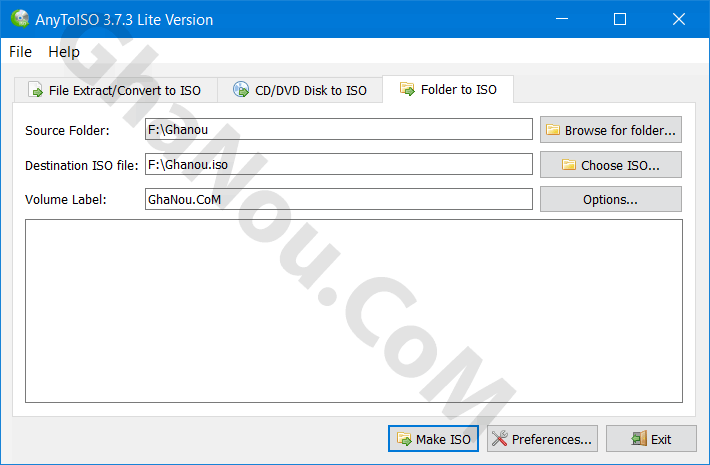Minimize the AnyToISO window

tap(562, 19)
